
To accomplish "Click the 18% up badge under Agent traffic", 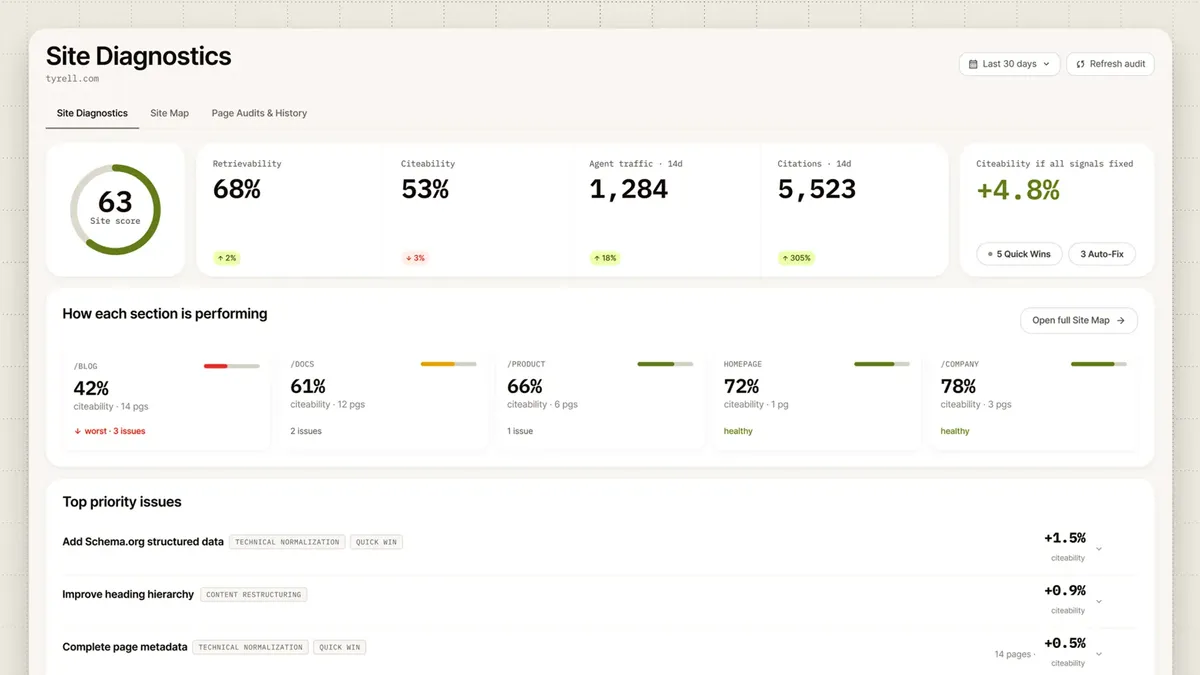I will (x=604, y=258).
